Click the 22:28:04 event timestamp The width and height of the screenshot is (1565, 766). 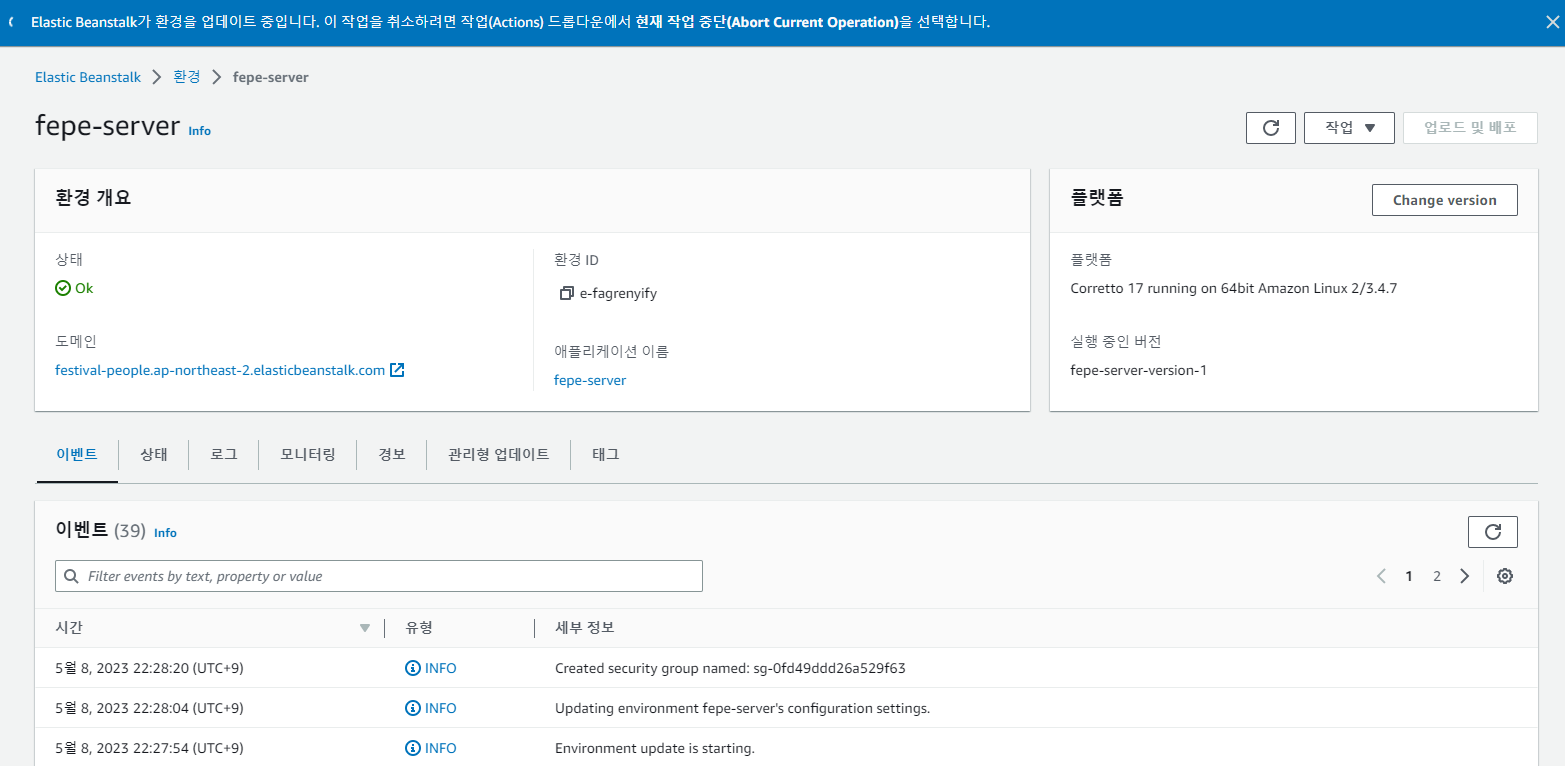pos(149,708)
